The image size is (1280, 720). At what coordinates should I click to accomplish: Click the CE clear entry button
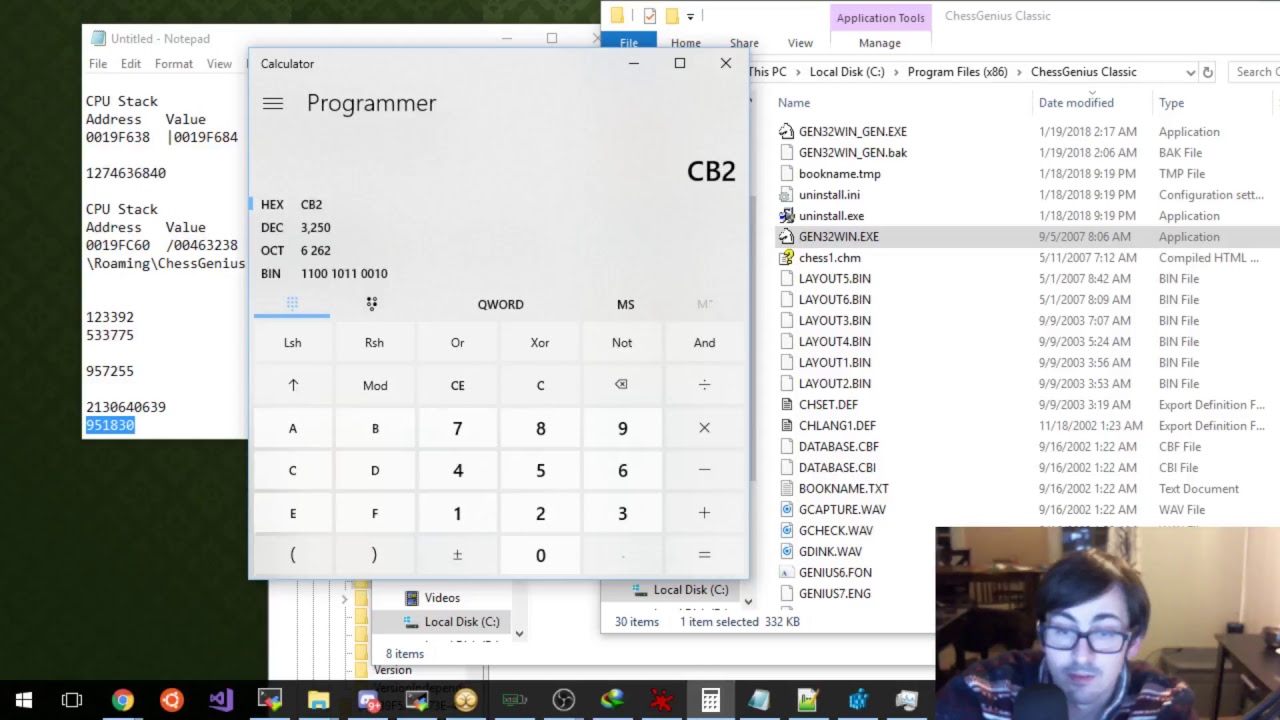coord(457,385)
